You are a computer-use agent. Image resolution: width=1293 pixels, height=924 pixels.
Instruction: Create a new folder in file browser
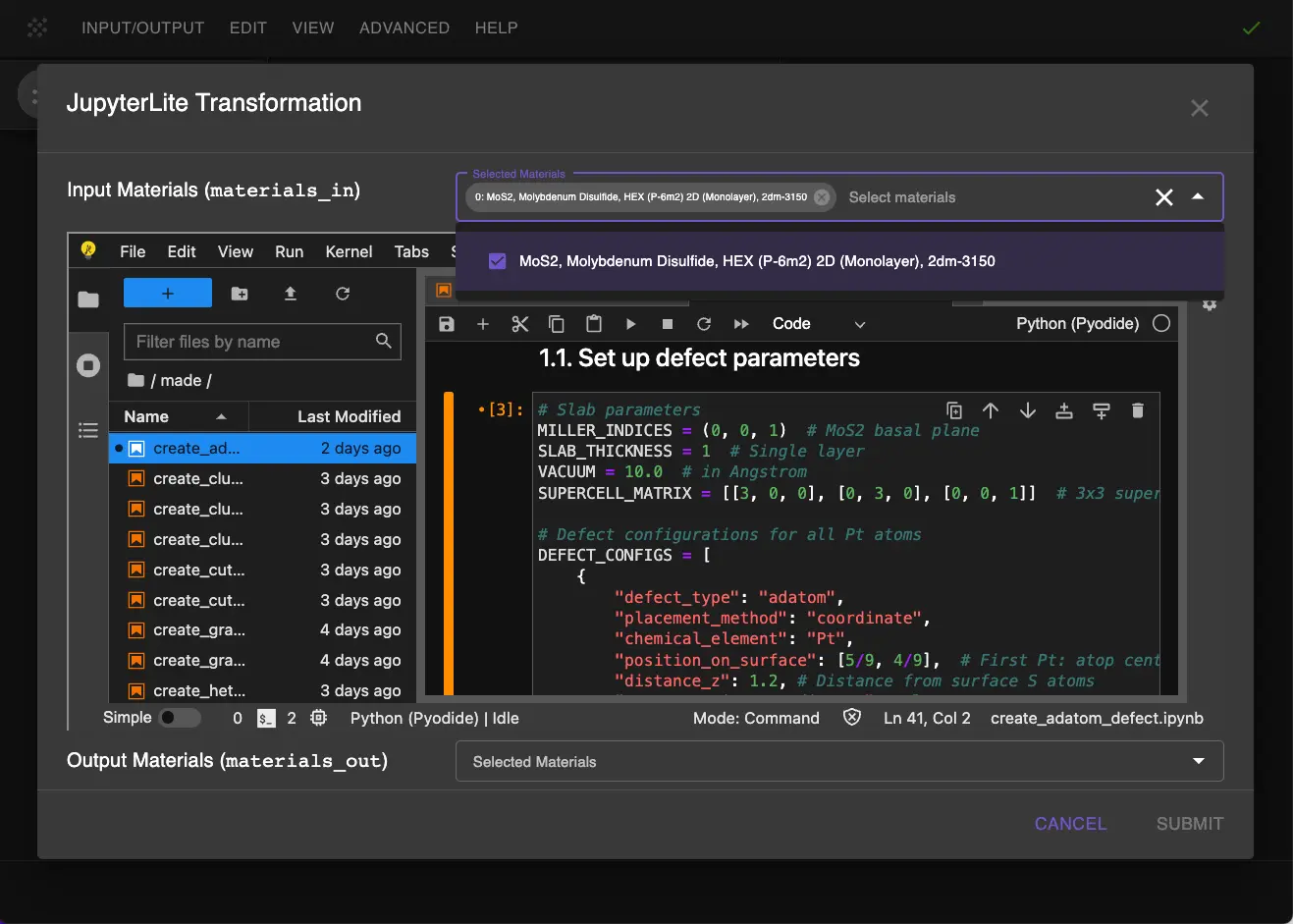240,294
